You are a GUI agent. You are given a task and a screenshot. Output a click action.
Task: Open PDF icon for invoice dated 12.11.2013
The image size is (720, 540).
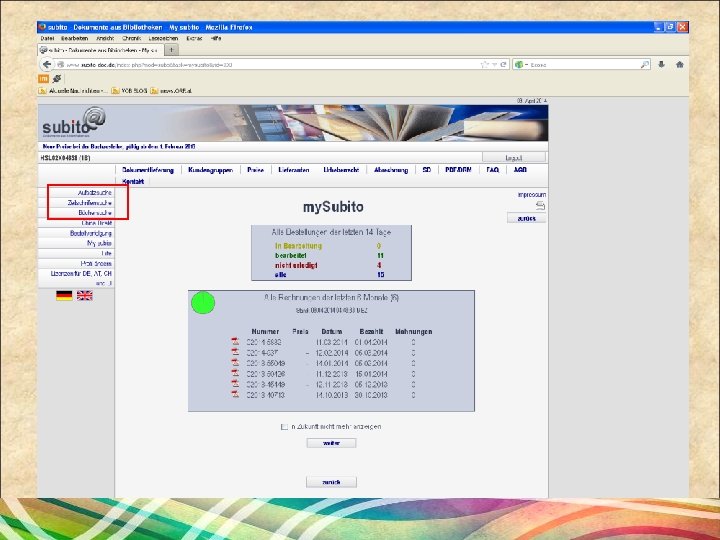coord(235,384)
